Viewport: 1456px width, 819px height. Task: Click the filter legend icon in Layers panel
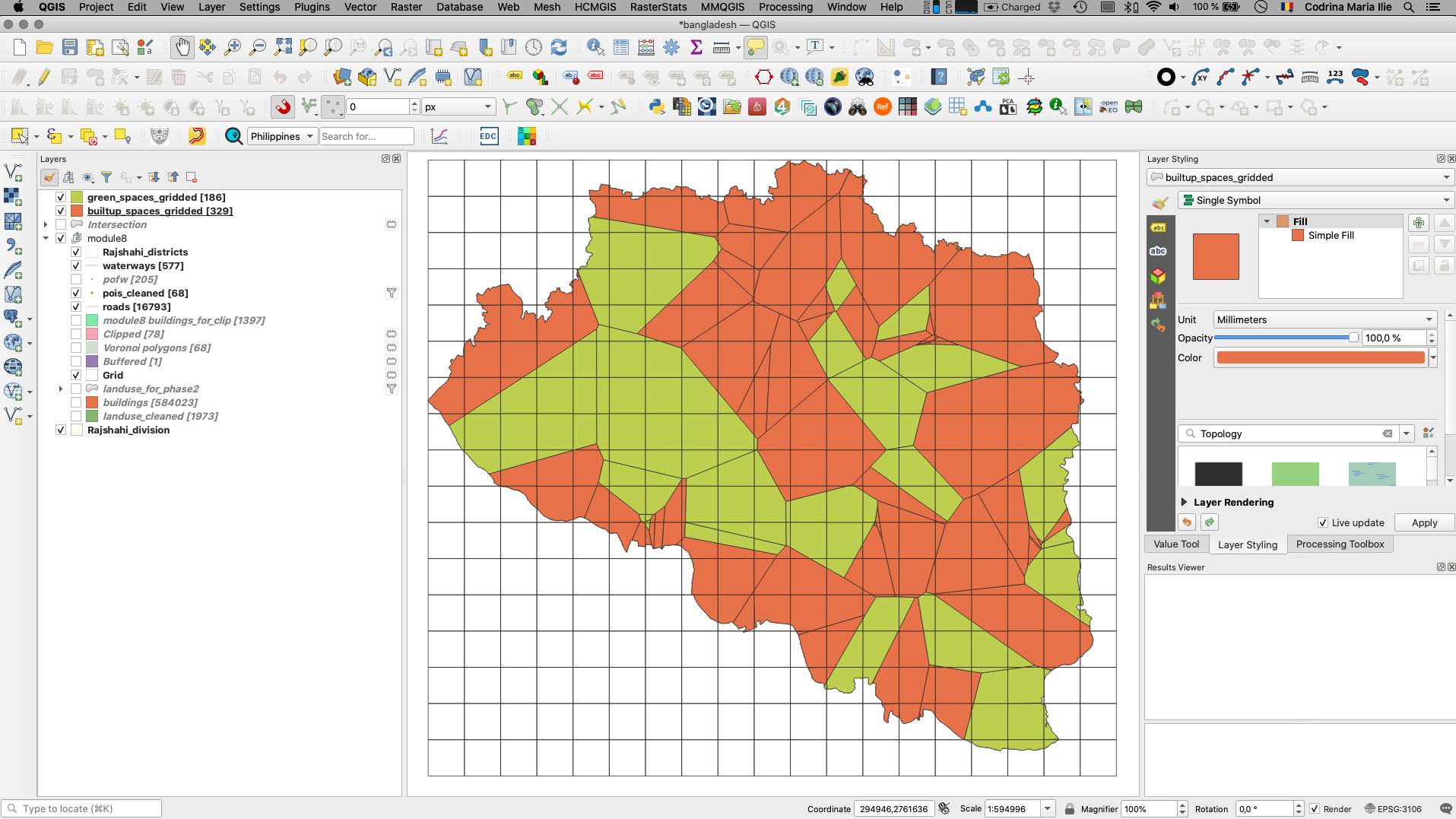[x=106, y=178]
